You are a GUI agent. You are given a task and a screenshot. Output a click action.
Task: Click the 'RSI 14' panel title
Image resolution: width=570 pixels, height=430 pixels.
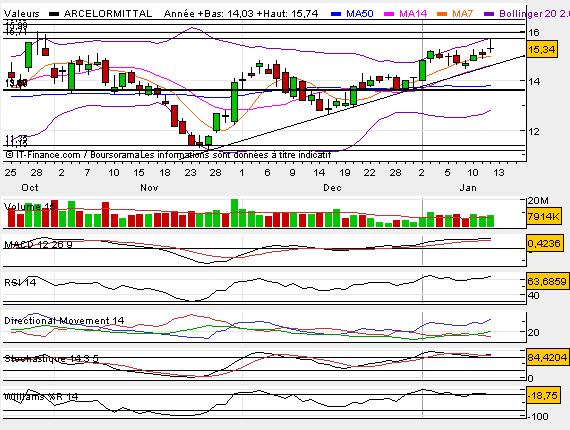click(20, 282)
